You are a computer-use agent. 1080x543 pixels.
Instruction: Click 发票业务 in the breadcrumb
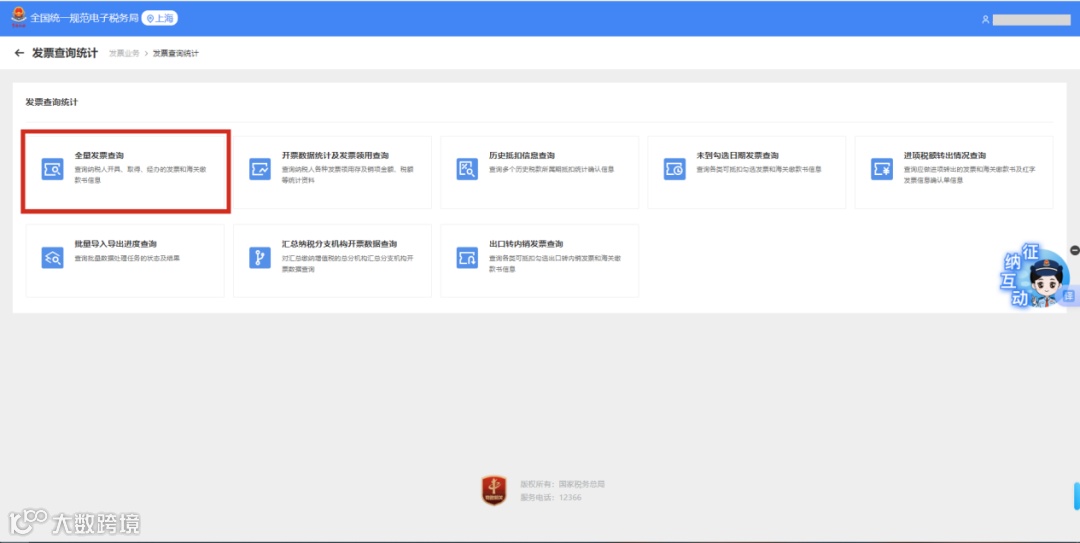coord(124,53)
